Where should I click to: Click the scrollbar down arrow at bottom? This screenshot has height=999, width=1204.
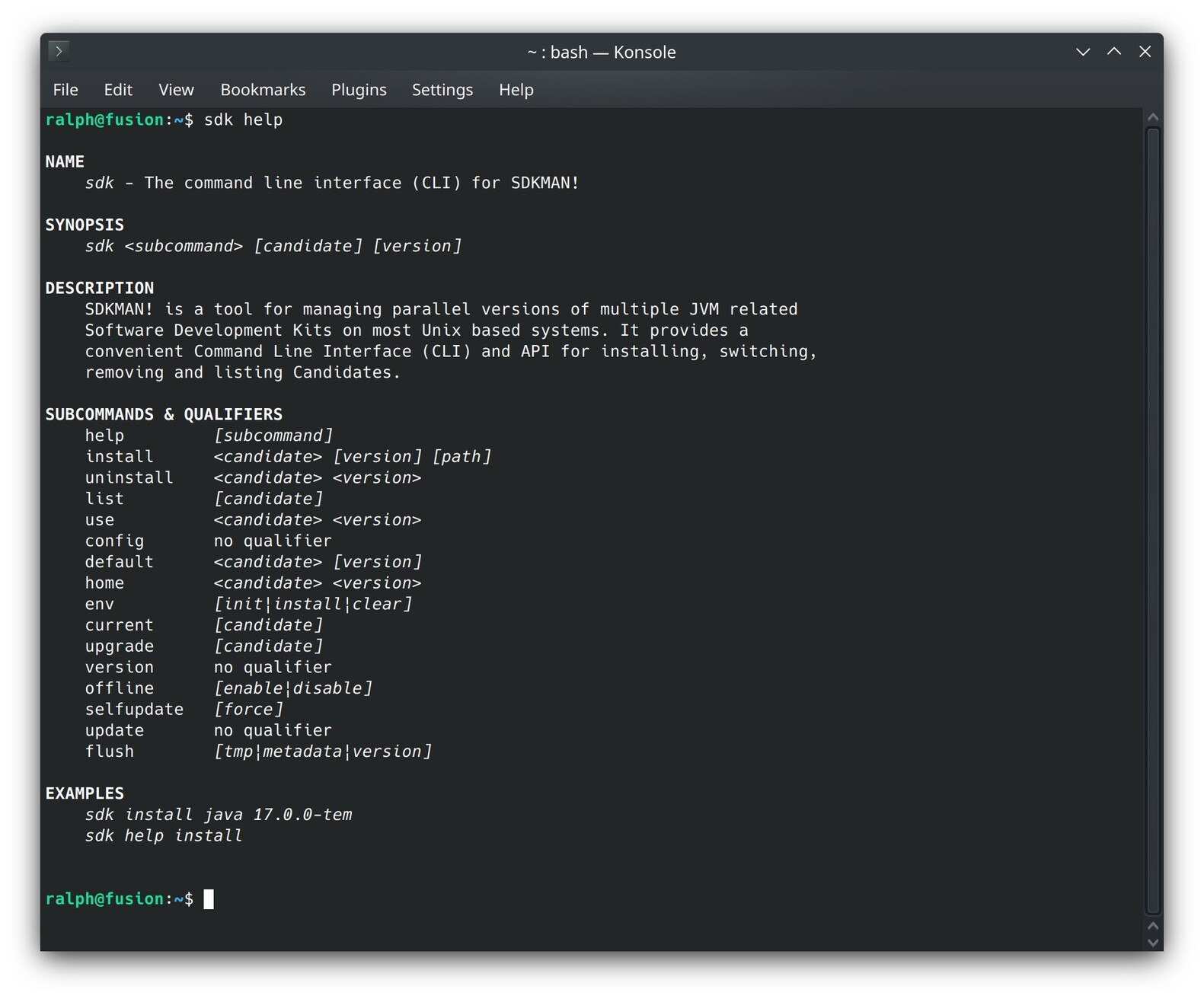pyautogui.click(x=1153, y=943)
